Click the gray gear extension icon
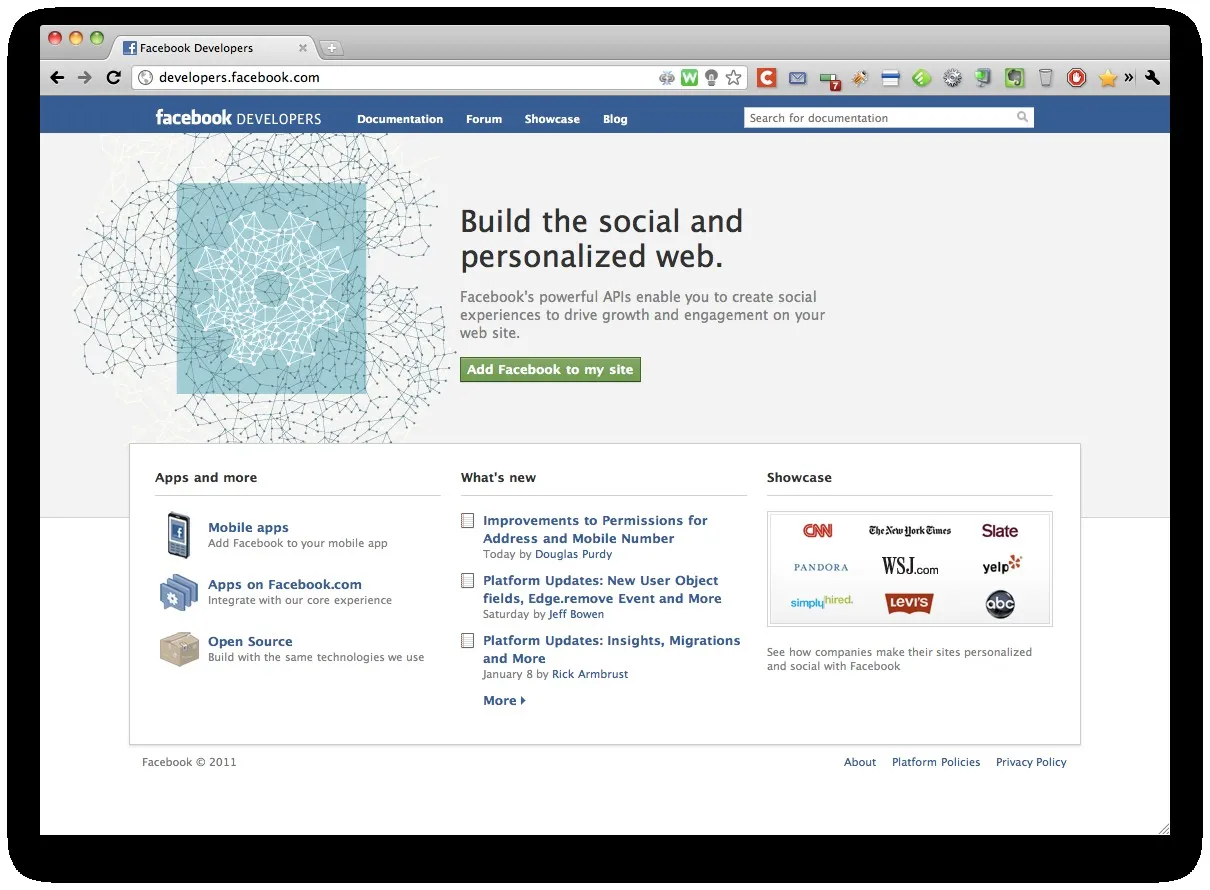 (x=952, y=78)
